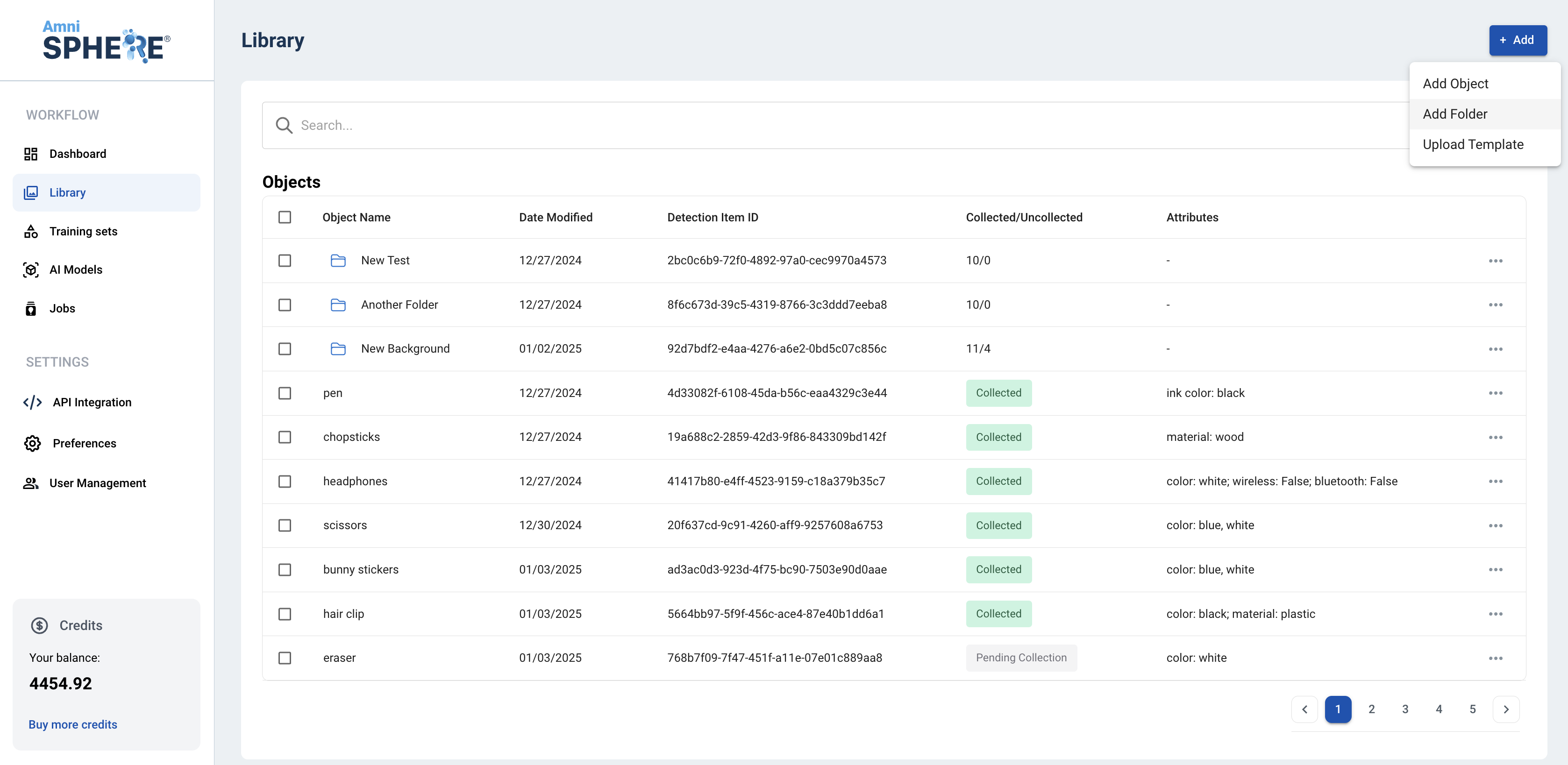Tick the checkbox for the pen row
Viewport: 1568px width, 765px height.
click(x=284, y=393)
